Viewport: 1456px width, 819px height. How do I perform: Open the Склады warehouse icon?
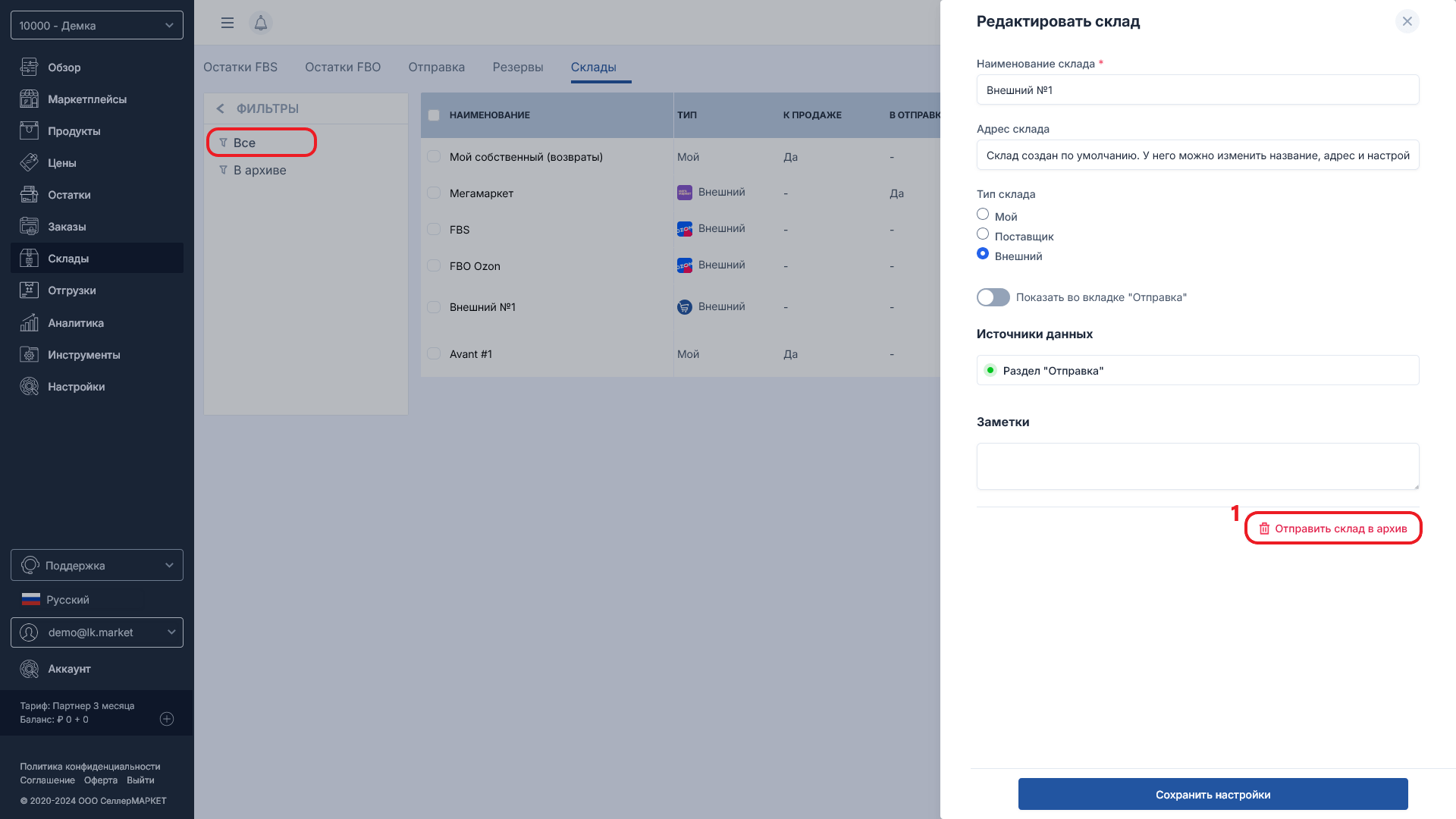29,259
